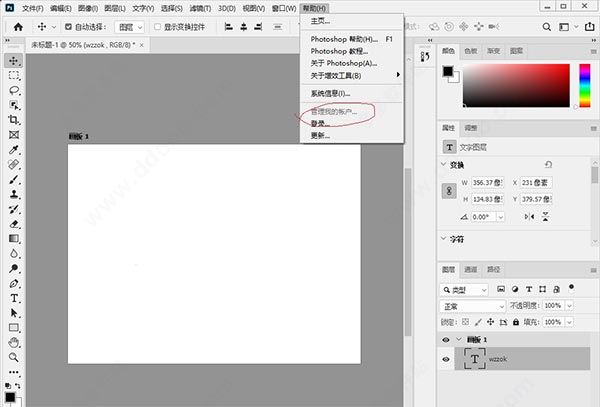This screenshot has width=600, height=407.
Task: Select the Crop tool
Action: 14,120
